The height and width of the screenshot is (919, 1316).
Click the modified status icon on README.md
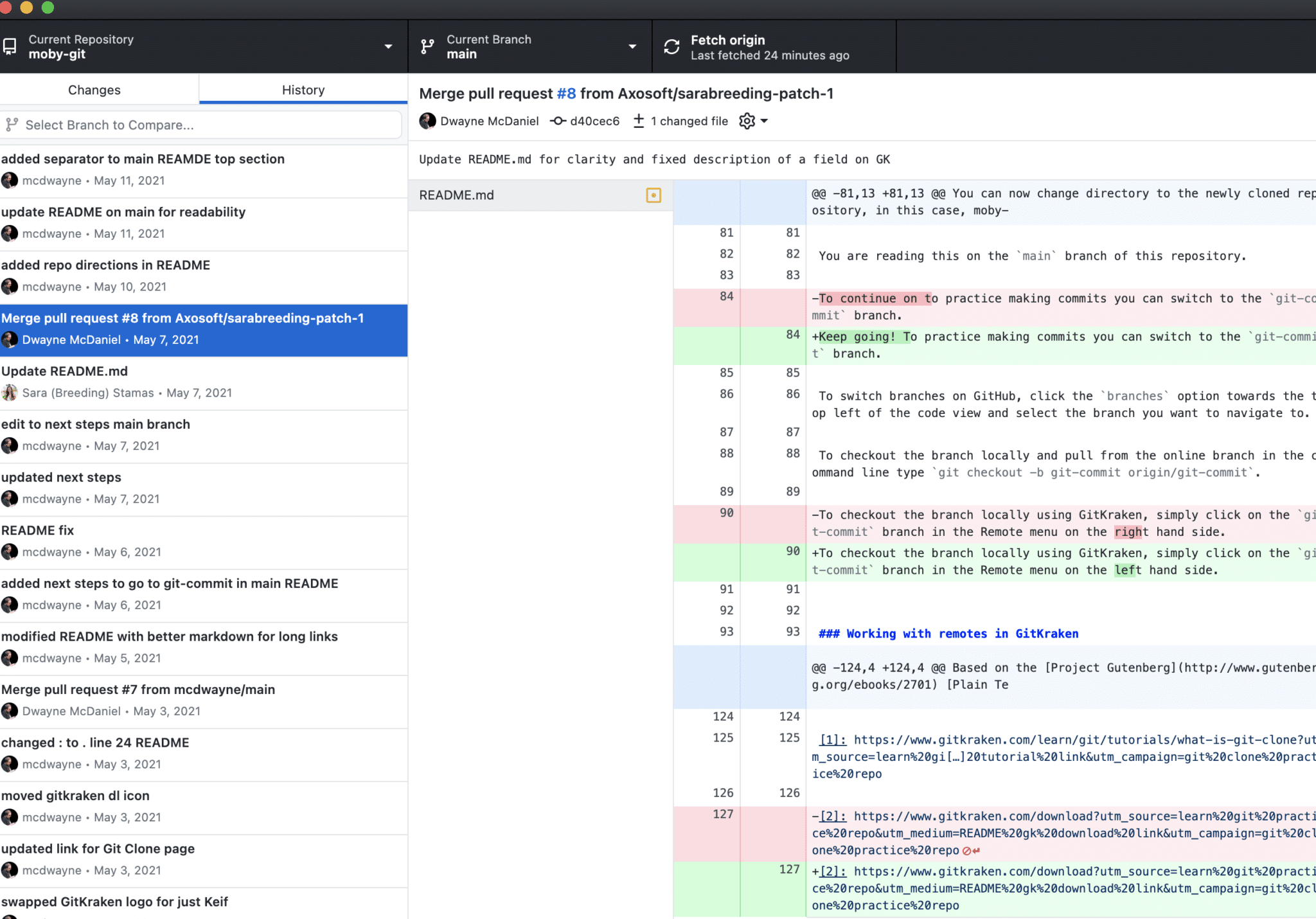(654, 195)
